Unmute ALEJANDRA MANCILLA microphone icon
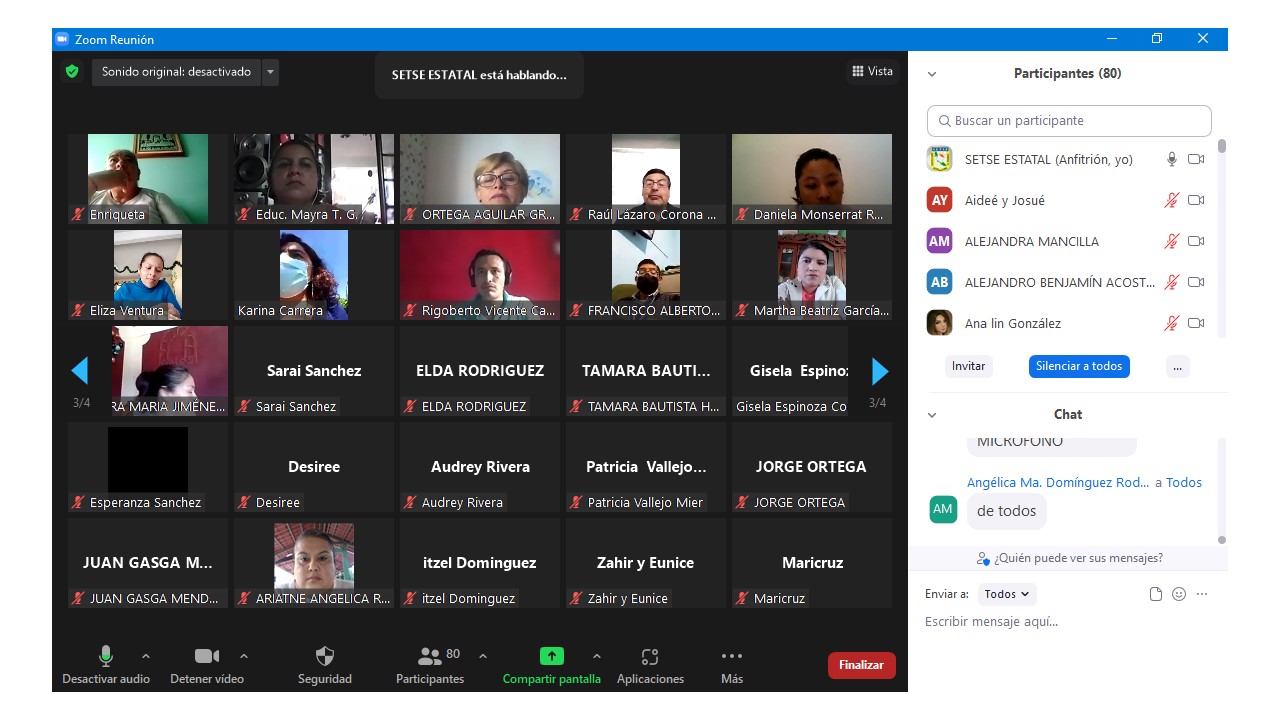Image resolution: width=1280 pixels, height=720 pixels. coord(1172,241)
